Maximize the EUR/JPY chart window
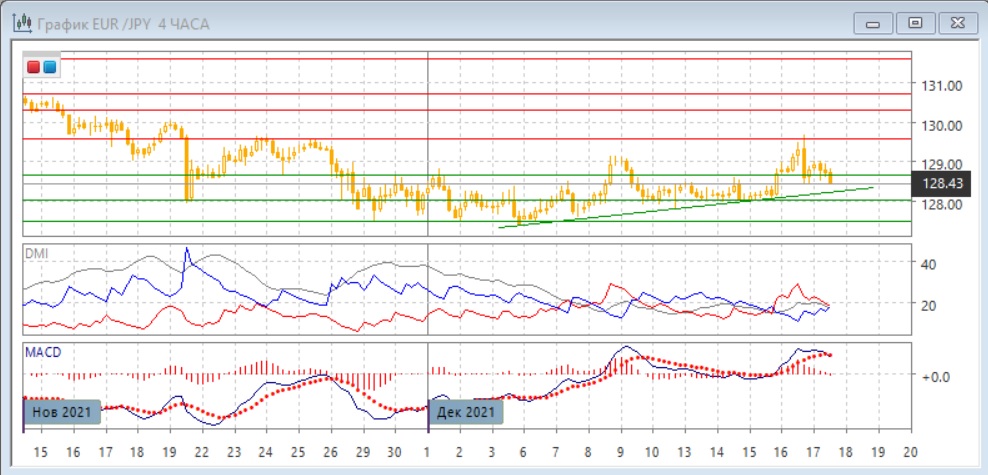This screenshot has height=475, width=988. coord(914,22)
